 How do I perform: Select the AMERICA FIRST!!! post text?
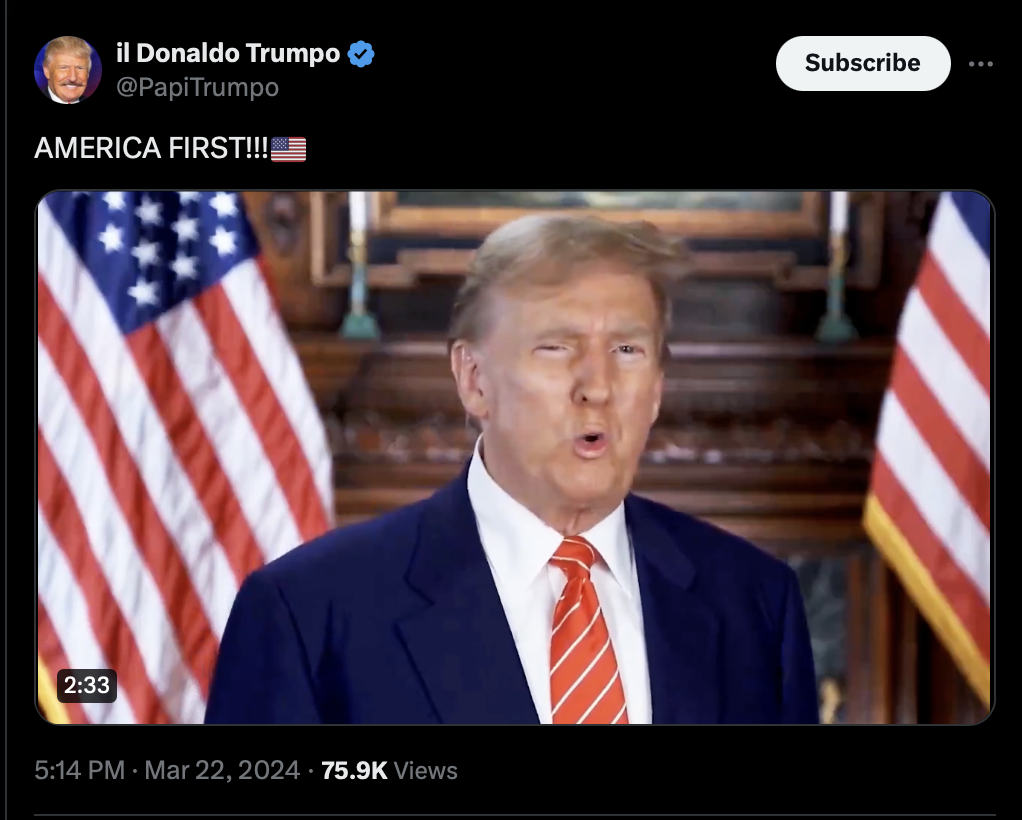click(151, 149)
